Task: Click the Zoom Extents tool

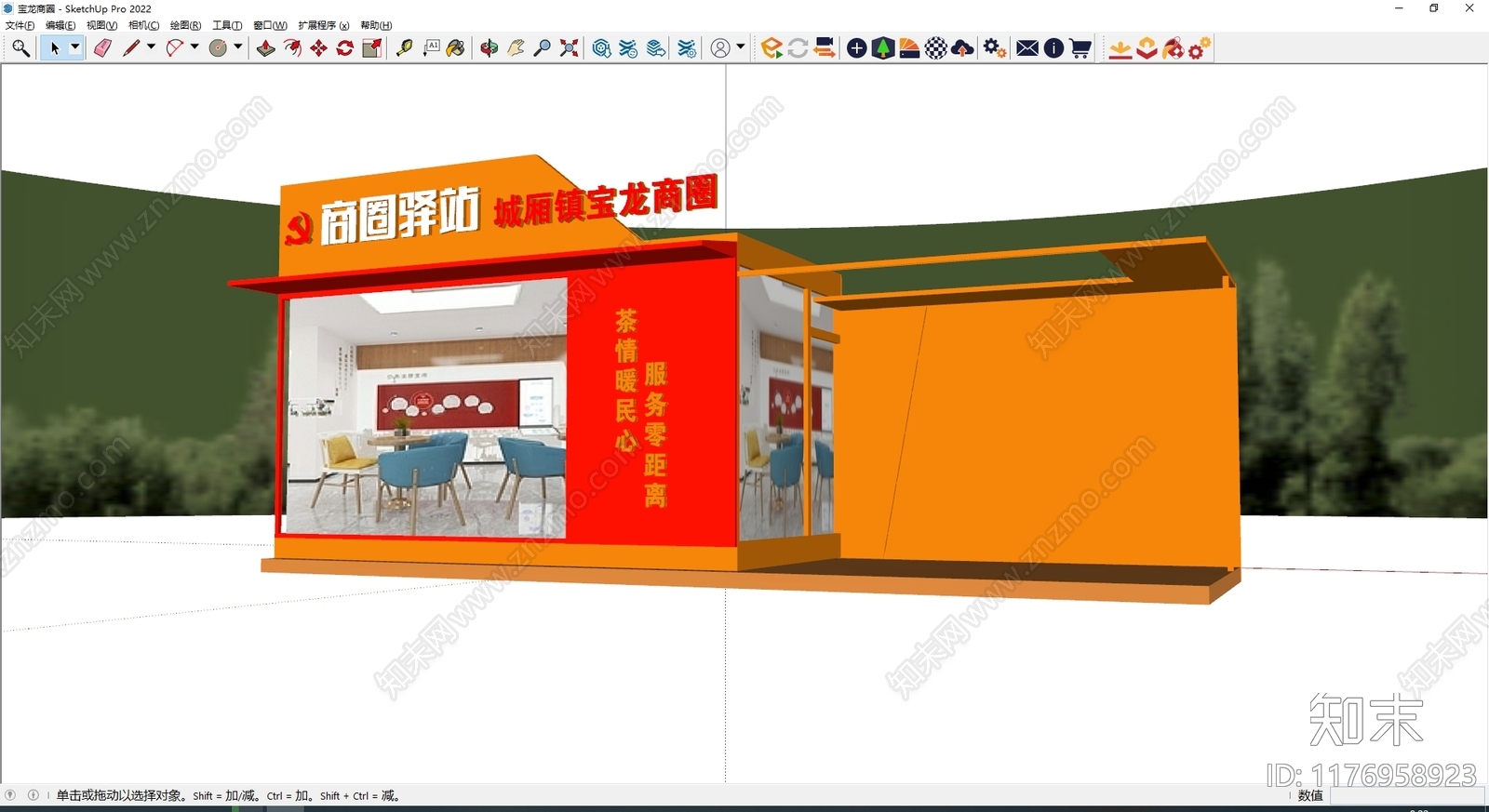Action: pos(569,48)
